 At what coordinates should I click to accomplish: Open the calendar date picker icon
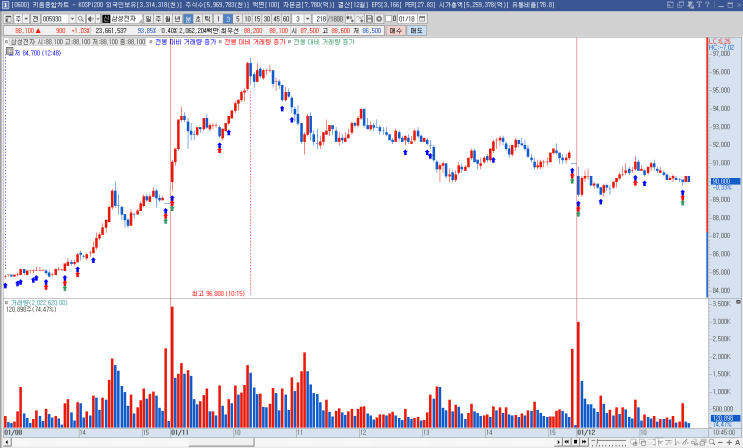422,19
